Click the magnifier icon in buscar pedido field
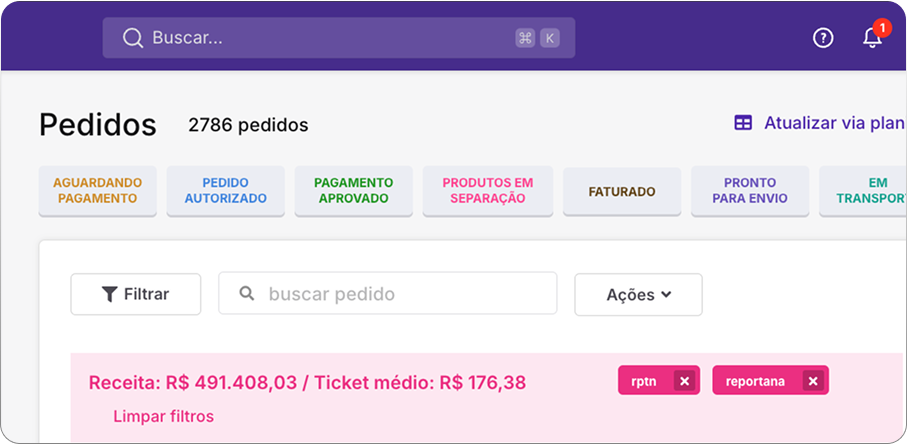Viewport: 907px width, 444px height. 247,294
